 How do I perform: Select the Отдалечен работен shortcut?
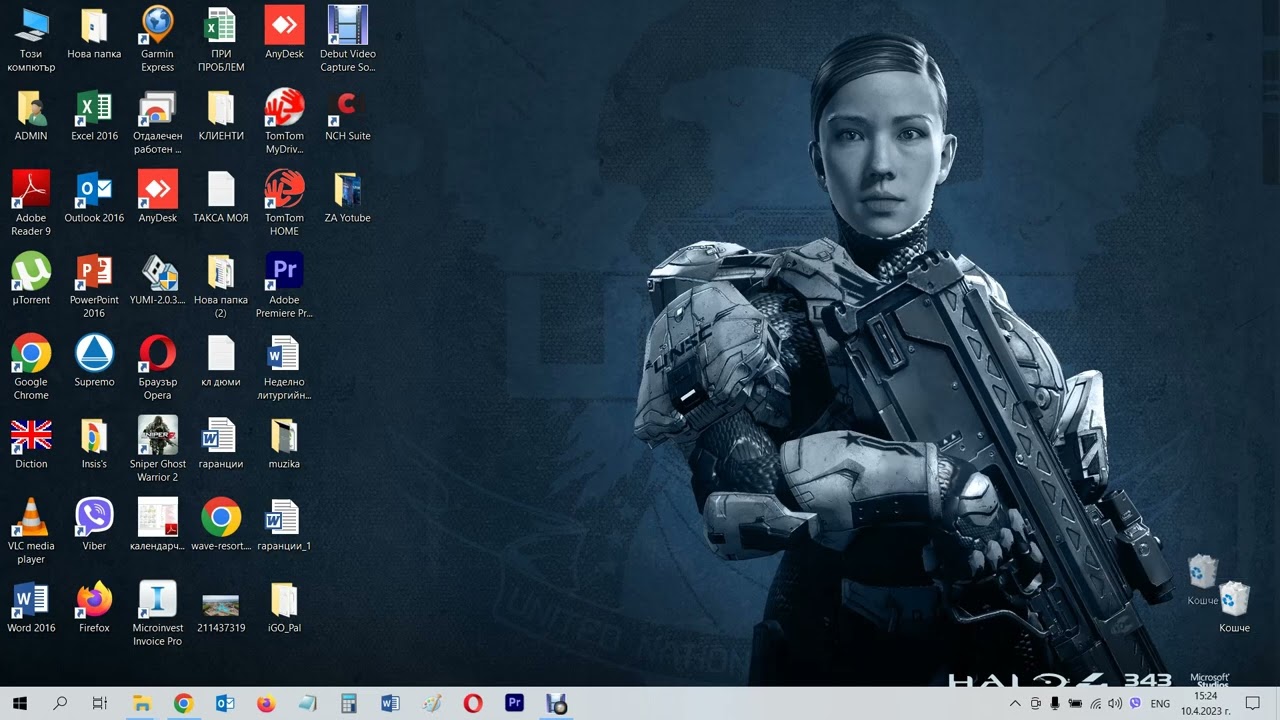(157, 122)
